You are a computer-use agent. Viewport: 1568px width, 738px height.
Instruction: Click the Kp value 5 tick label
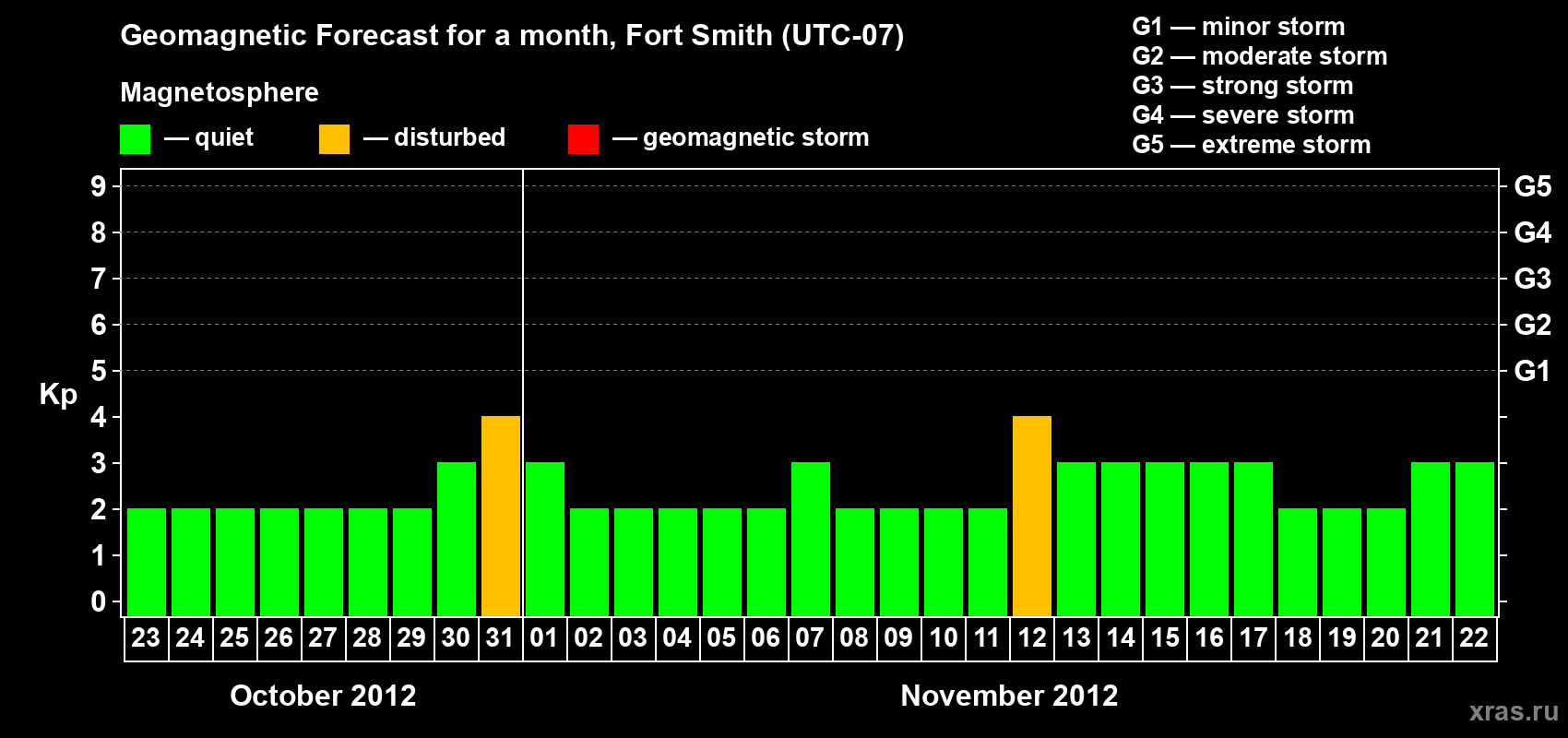(99, 371)
